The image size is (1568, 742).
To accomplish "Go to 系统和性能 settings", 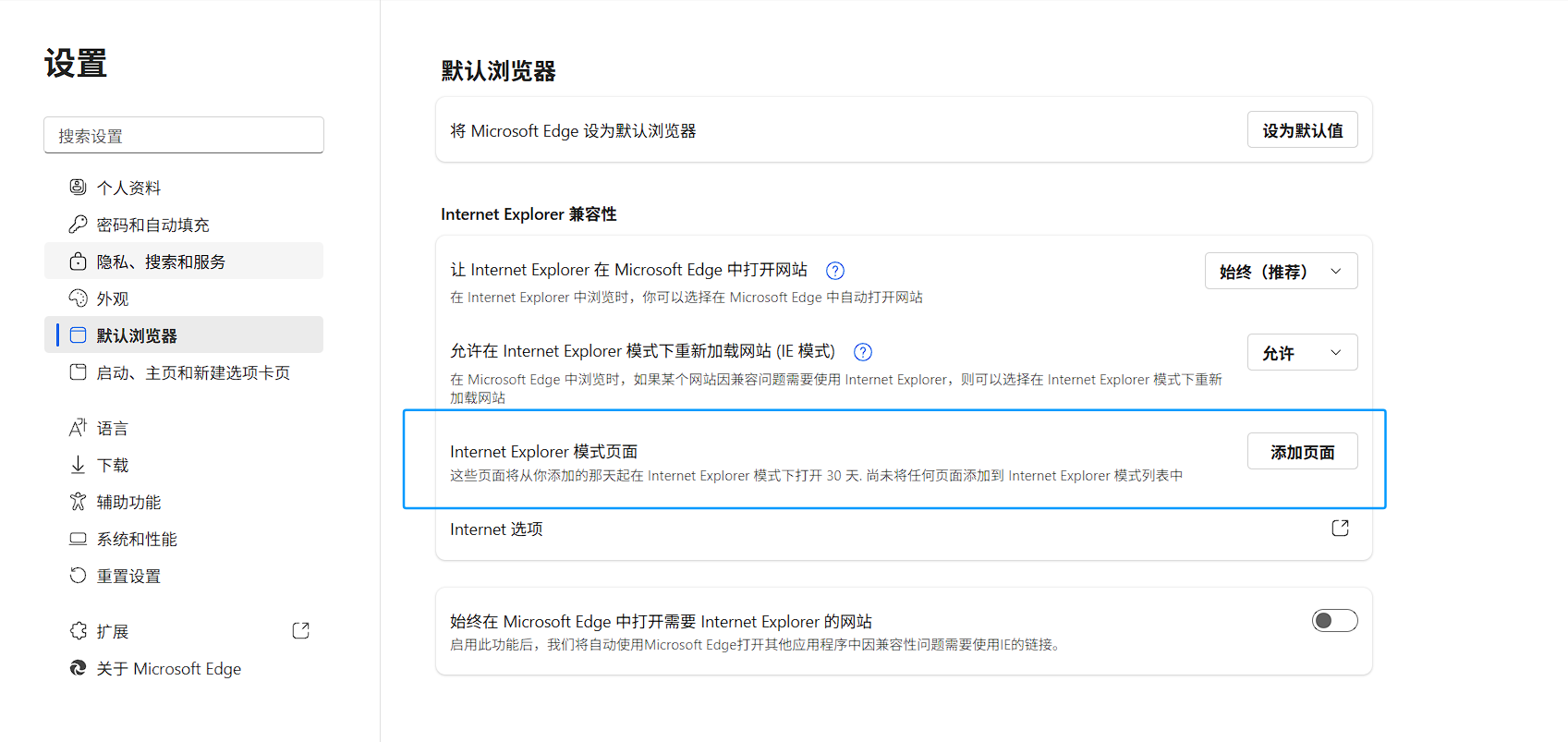I will 184,539.
